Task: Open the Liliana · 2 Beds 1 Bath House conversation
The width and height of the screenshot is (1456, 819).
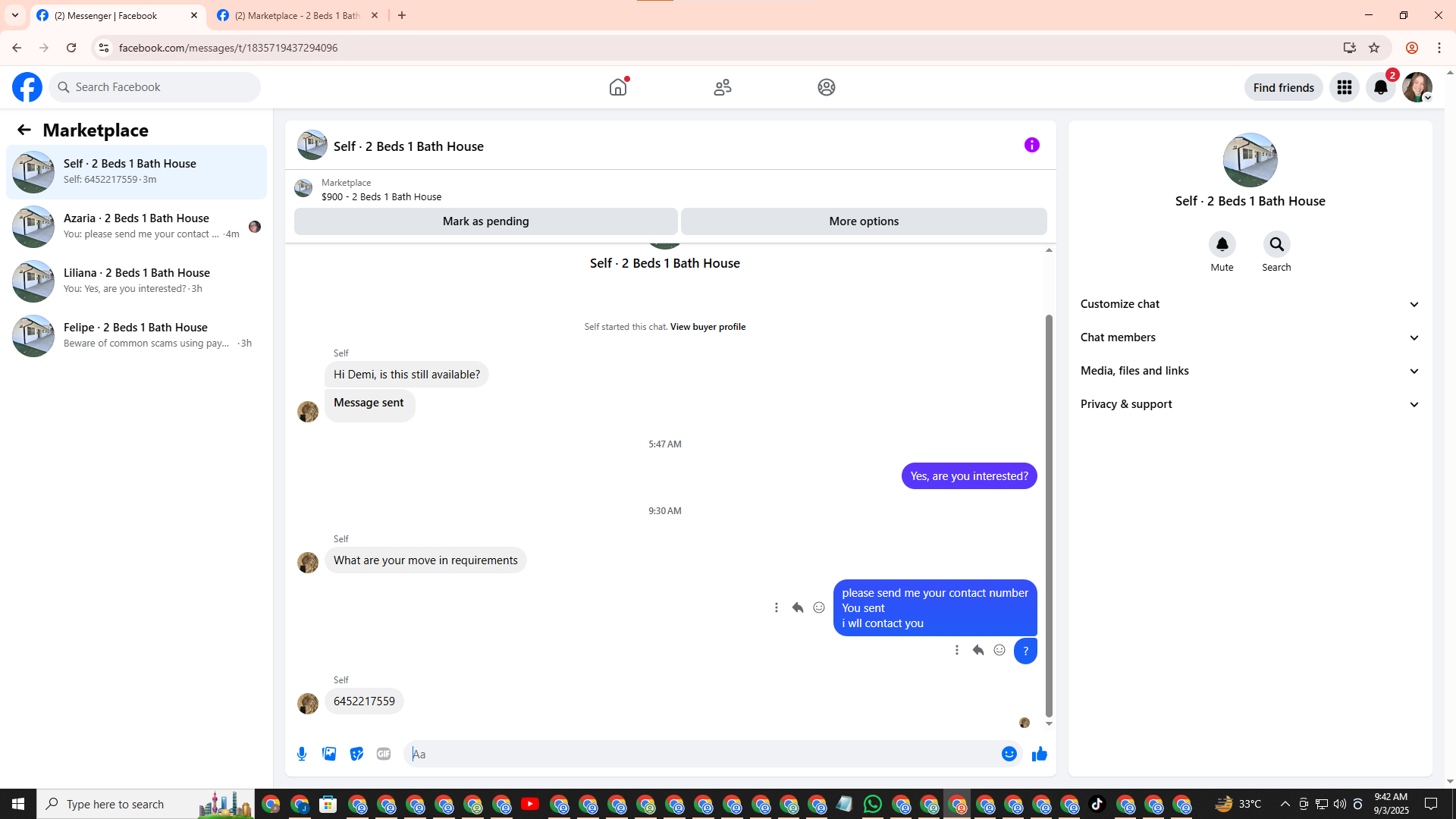Action: pyautogui.click(x=136, y=281)
